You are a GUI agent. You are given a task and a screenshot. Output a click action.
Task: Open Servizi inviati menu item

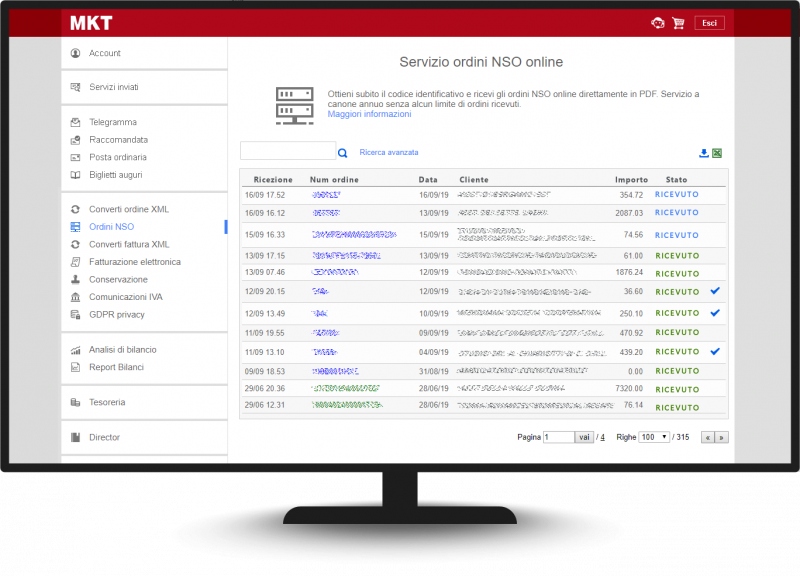click(x=114, y=87)
